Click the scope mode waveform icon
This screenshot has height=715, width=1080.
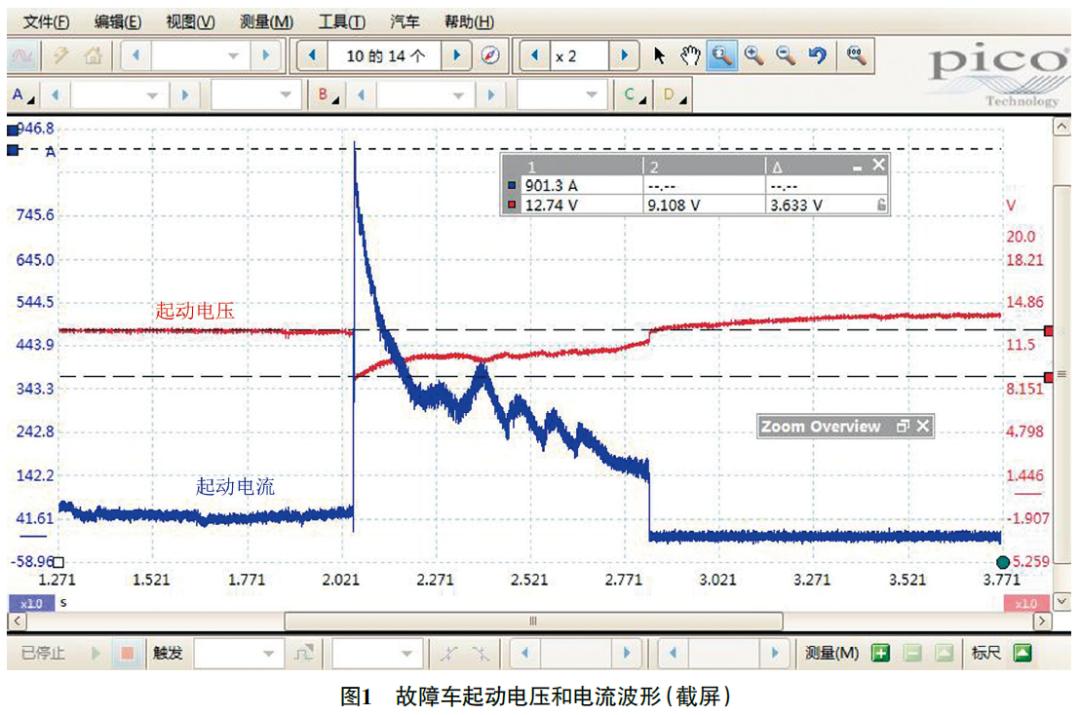coord(22,56)
